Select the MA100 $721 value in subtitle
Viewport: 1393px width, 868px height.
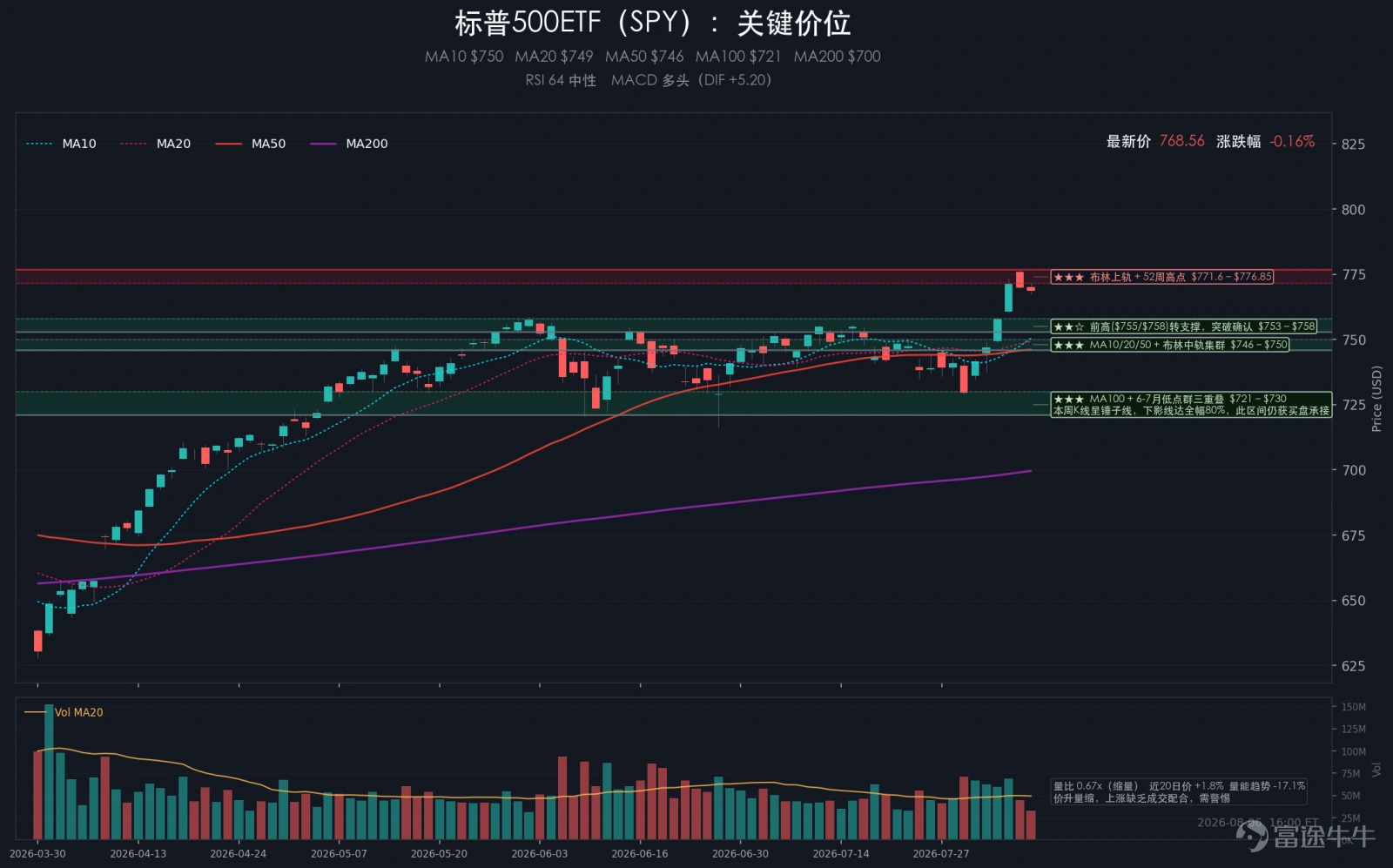coord(738,57)
